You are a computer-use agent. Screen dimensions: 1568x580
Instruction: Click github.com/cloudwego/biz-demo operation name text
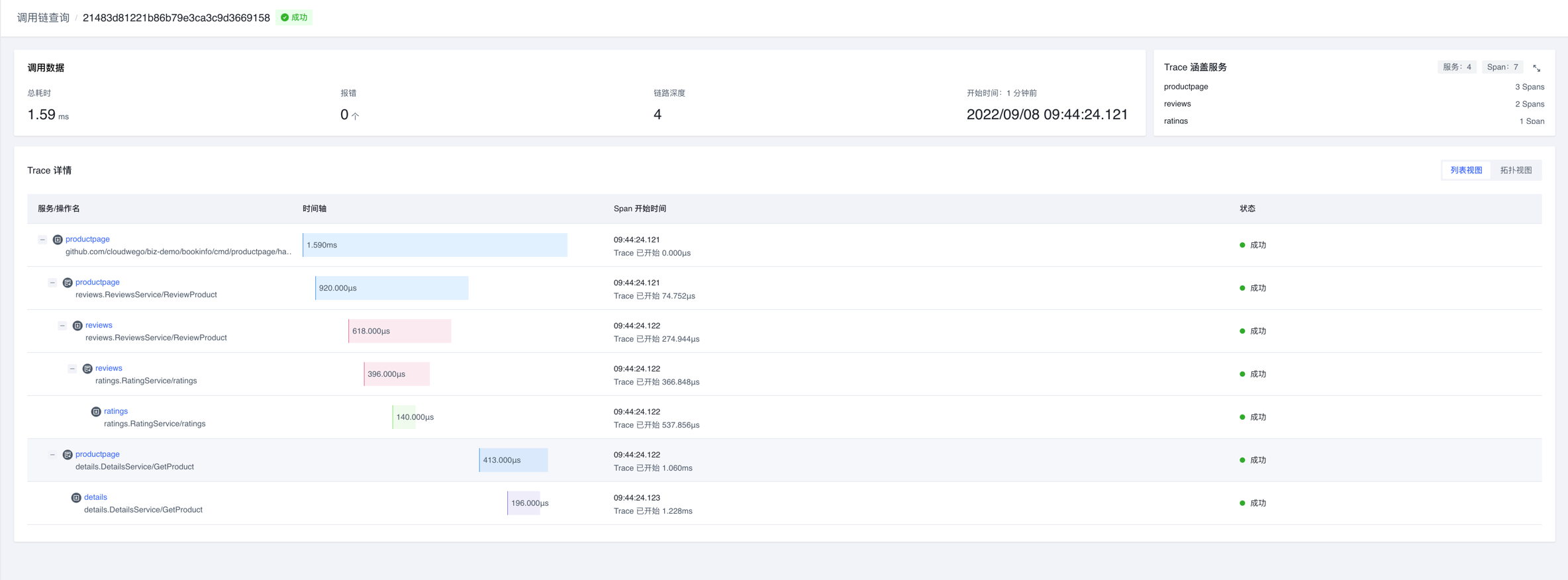click(x=178, y=252)
